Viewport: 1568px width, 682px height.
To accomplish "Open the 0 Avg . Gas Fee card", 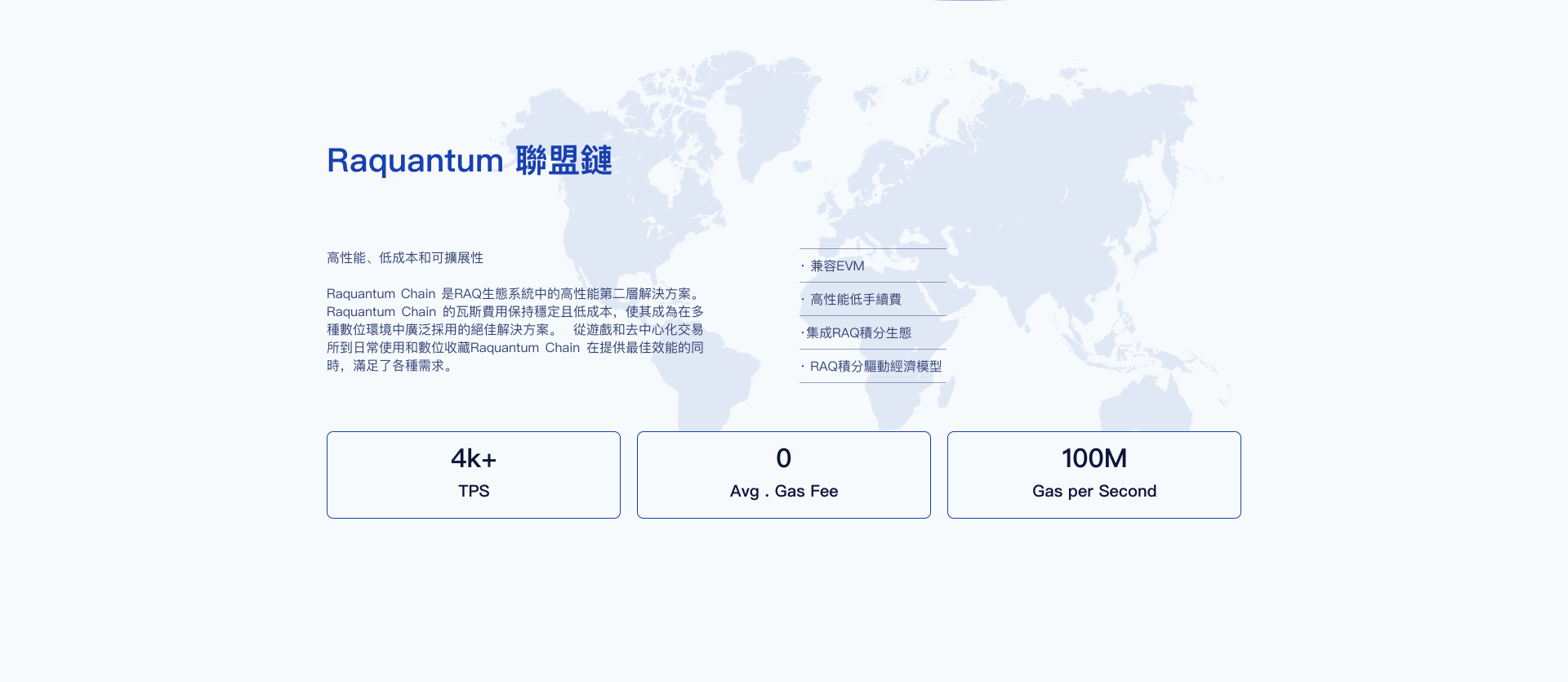I will tap(784, 475).
